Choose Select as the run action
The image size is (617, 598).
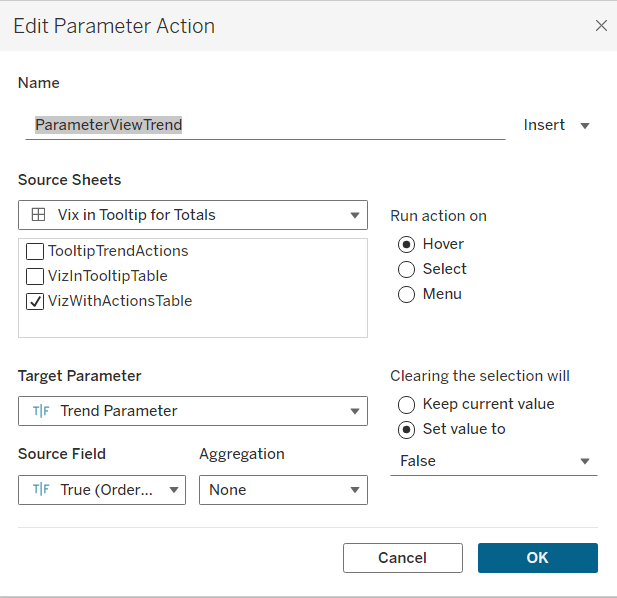tap(407, 269)
